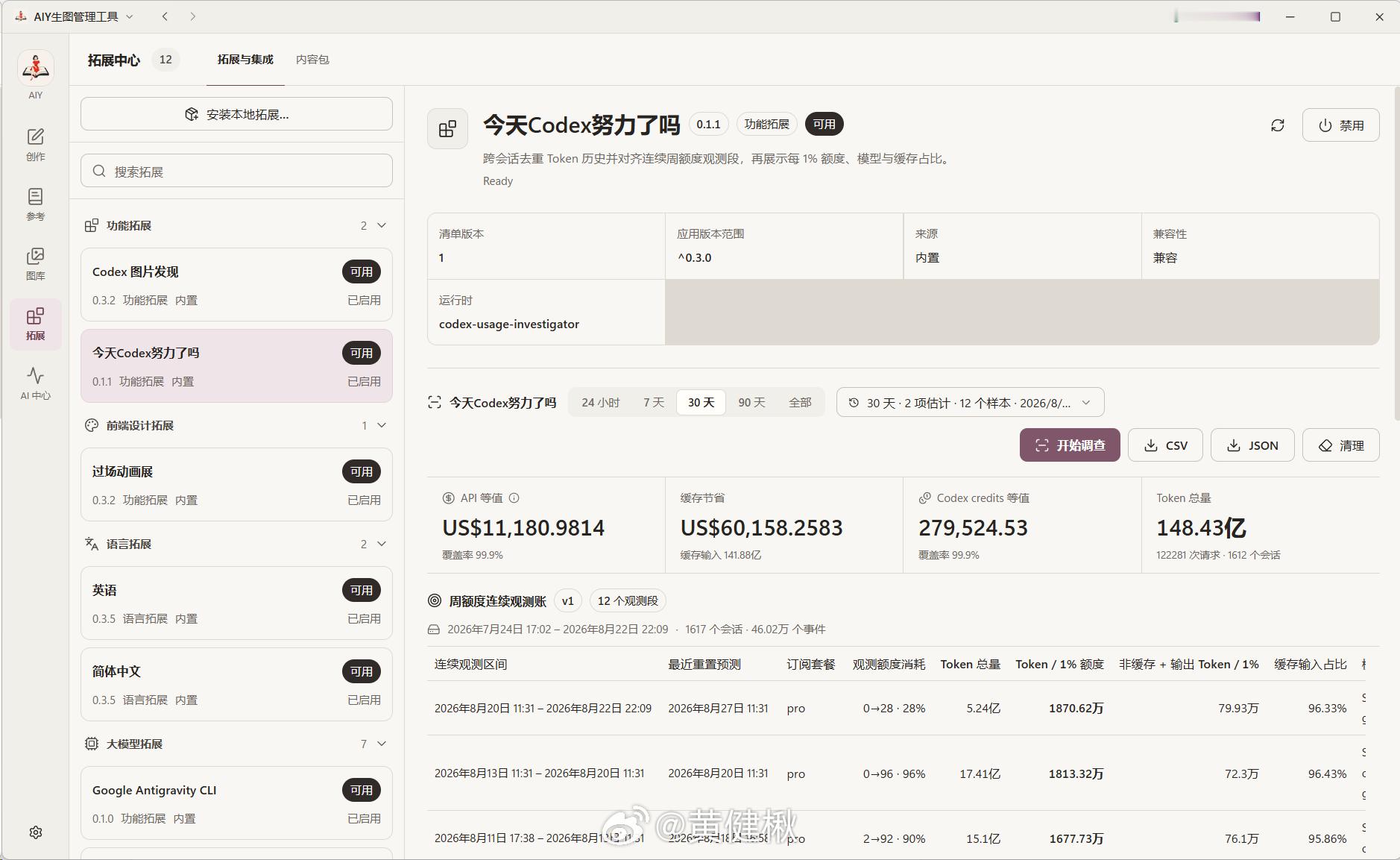
Task: Focus the 搜索拓展 search field
Action: click(236, 171)
